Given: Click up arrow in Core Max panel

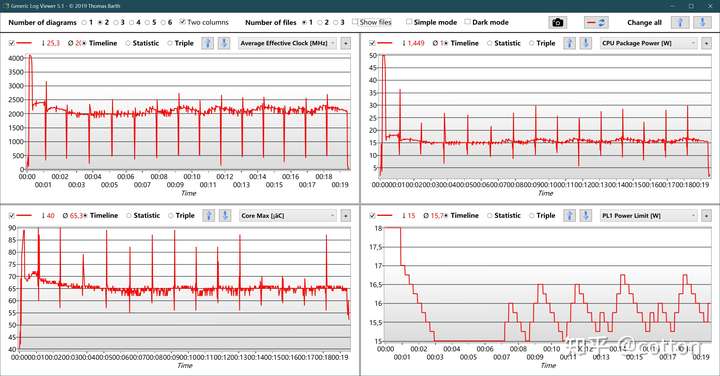Looking at the screenshot, I should point(208,215).
